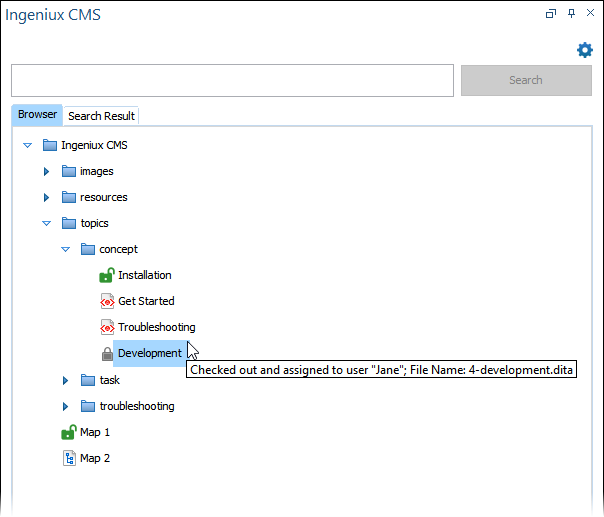Viewport: 604px width, 517px height.
Task: Select the task folder label
Action: point(110,380)
